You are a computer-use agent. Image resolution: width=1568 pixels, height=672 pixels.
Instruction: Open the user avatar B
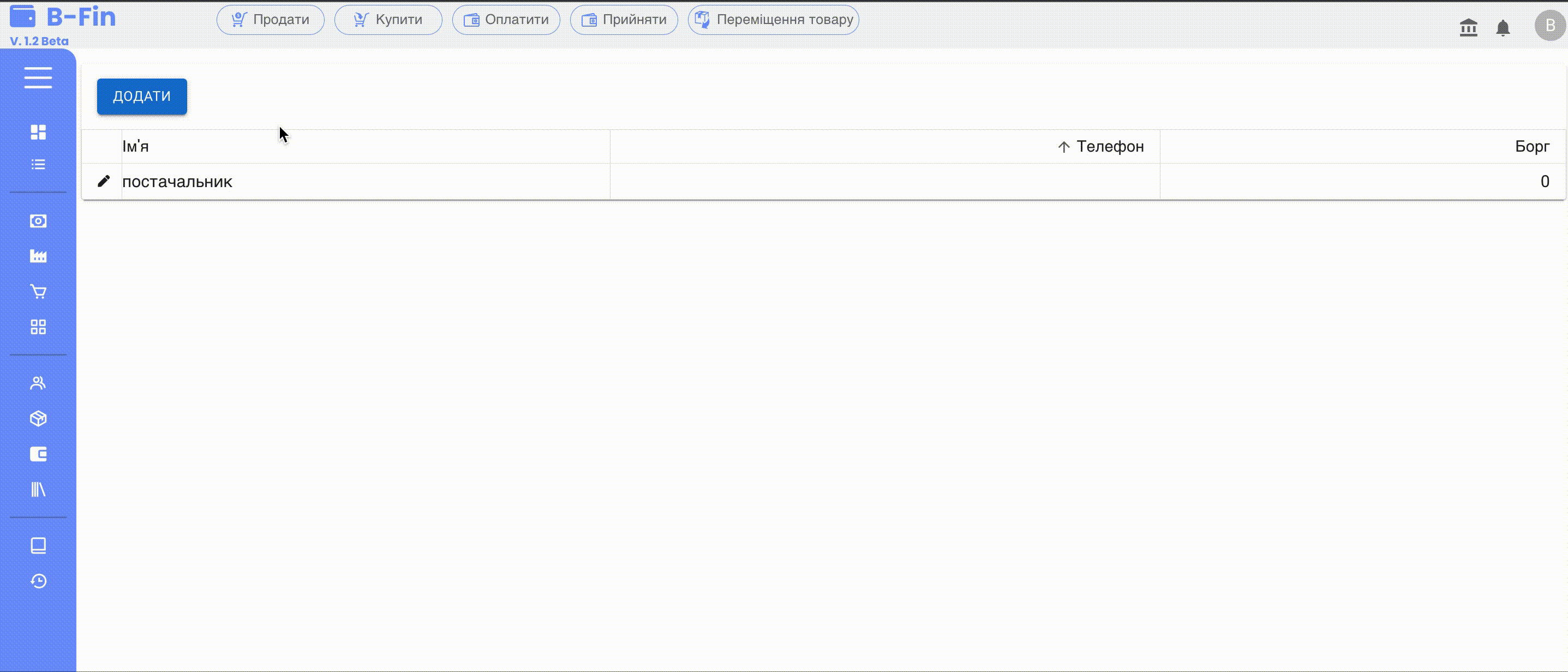coord(1550,26)
